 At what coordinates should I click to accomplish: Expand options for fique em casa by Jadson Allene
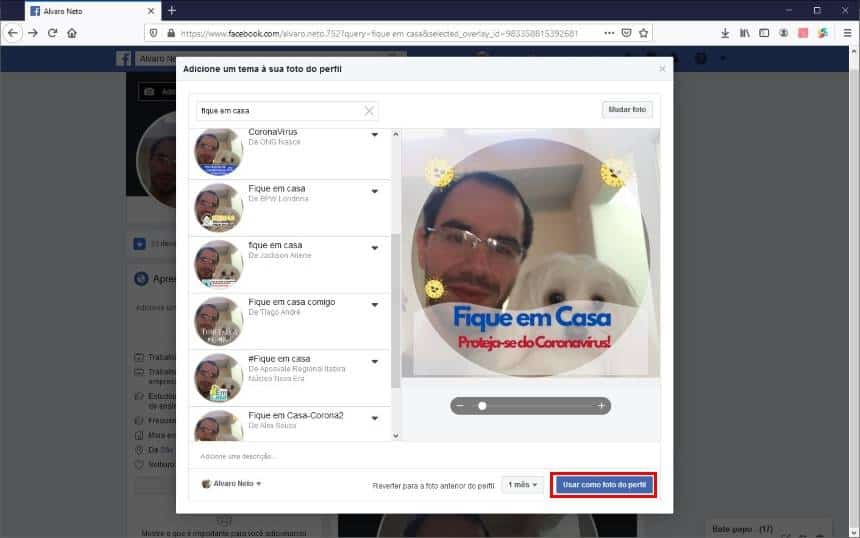pyautogui.click(x=375, y=248)
